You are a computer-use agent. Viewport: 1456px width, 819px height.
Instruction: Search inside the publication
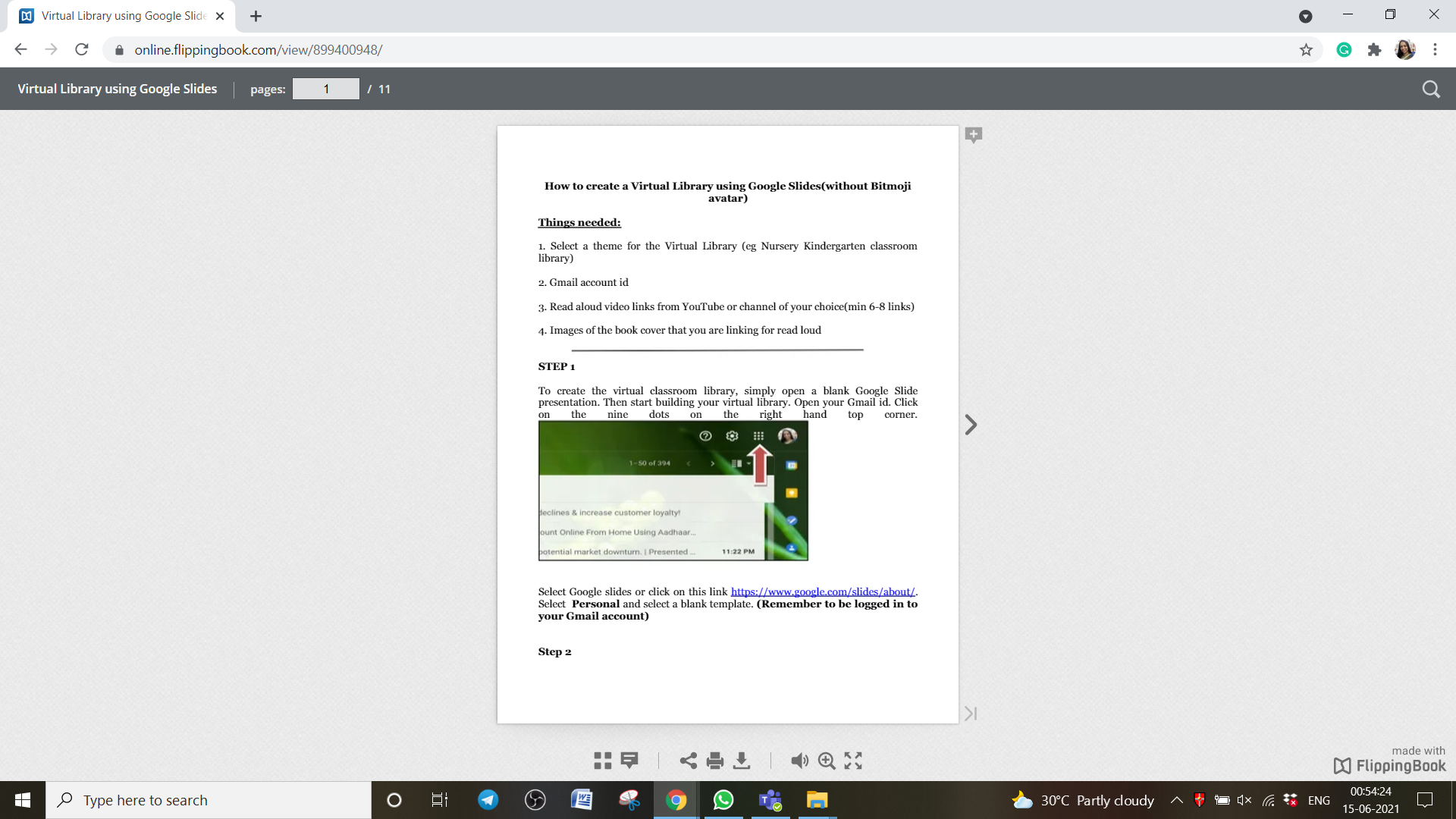pos(1430,89)
